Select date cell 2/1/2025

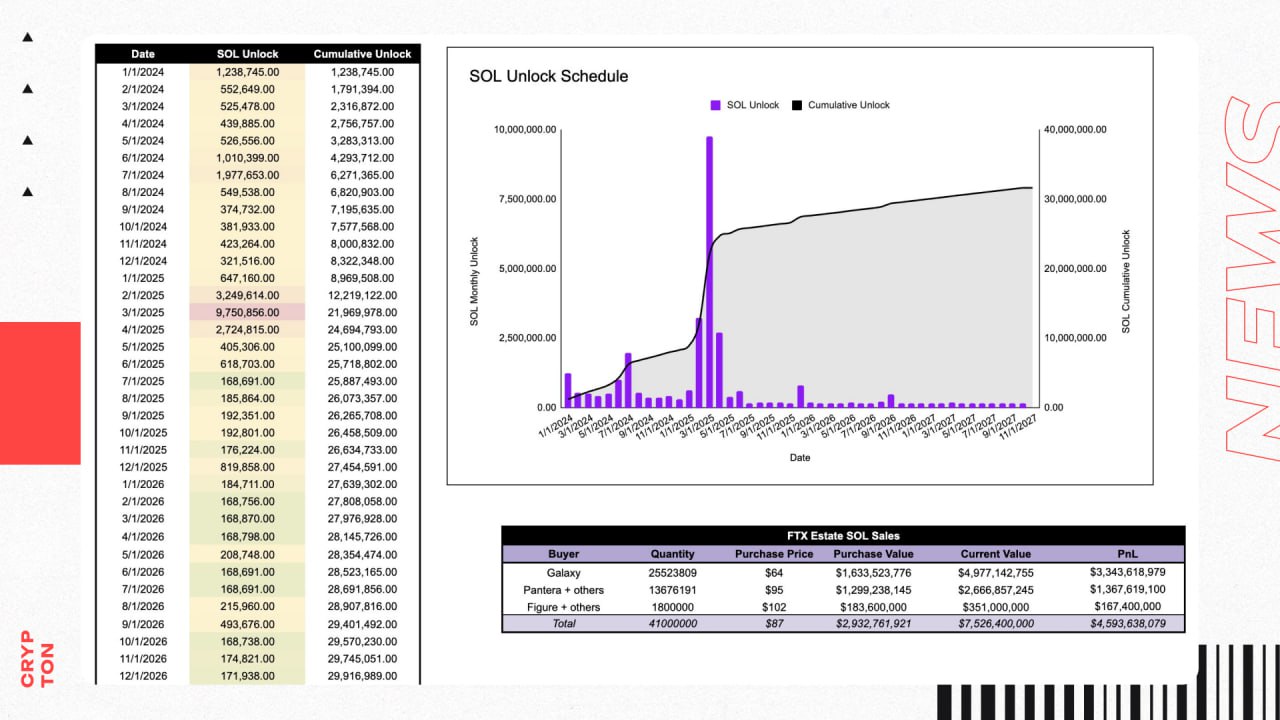click(x=142, y=295)
